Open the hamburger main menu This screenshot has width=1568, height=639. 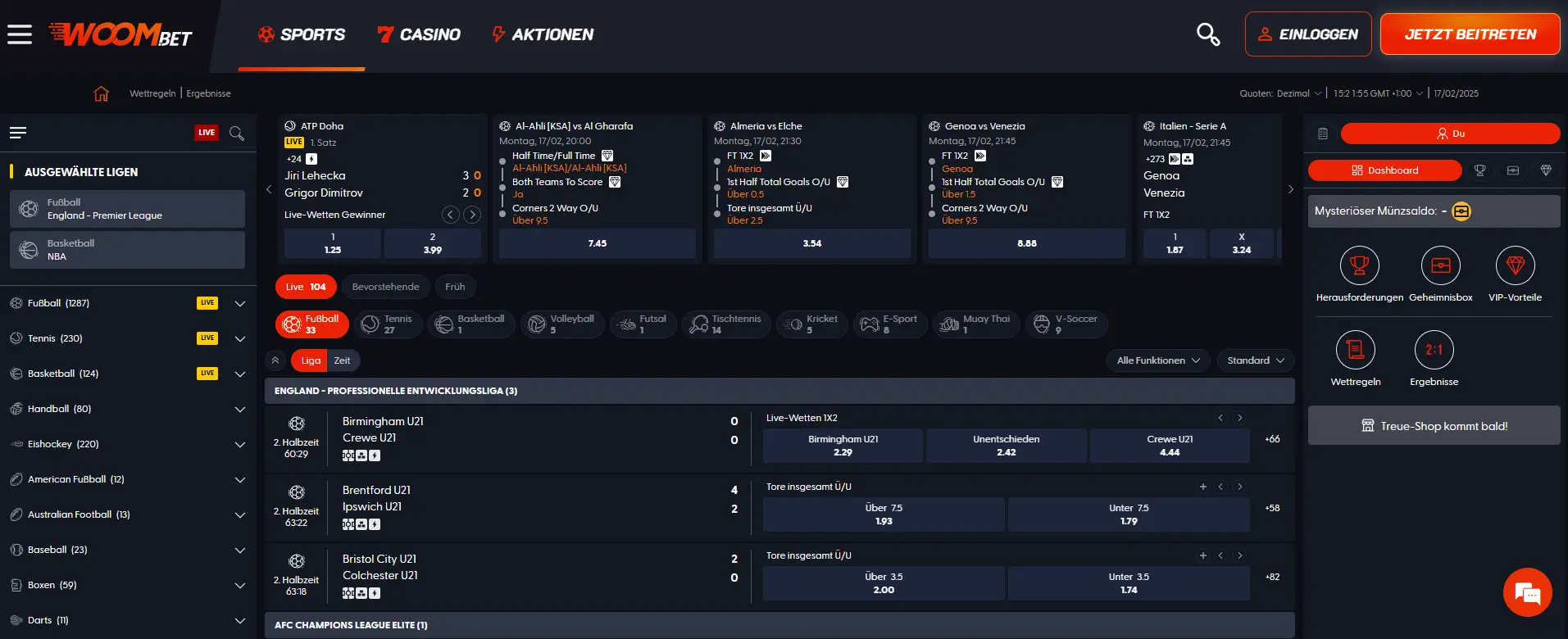20,34
